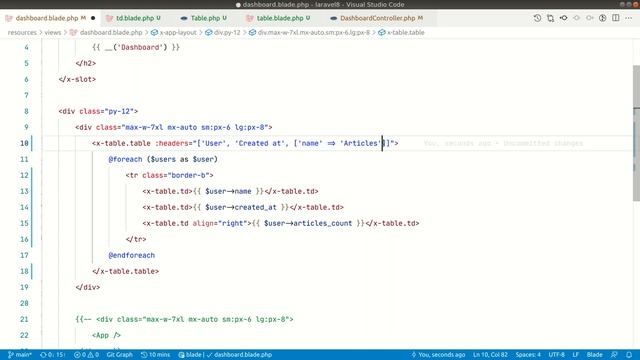Screen dimensions: 640x360
Task: Click the Ln 10, Col 82 position
Action: (x=490, y=354)
